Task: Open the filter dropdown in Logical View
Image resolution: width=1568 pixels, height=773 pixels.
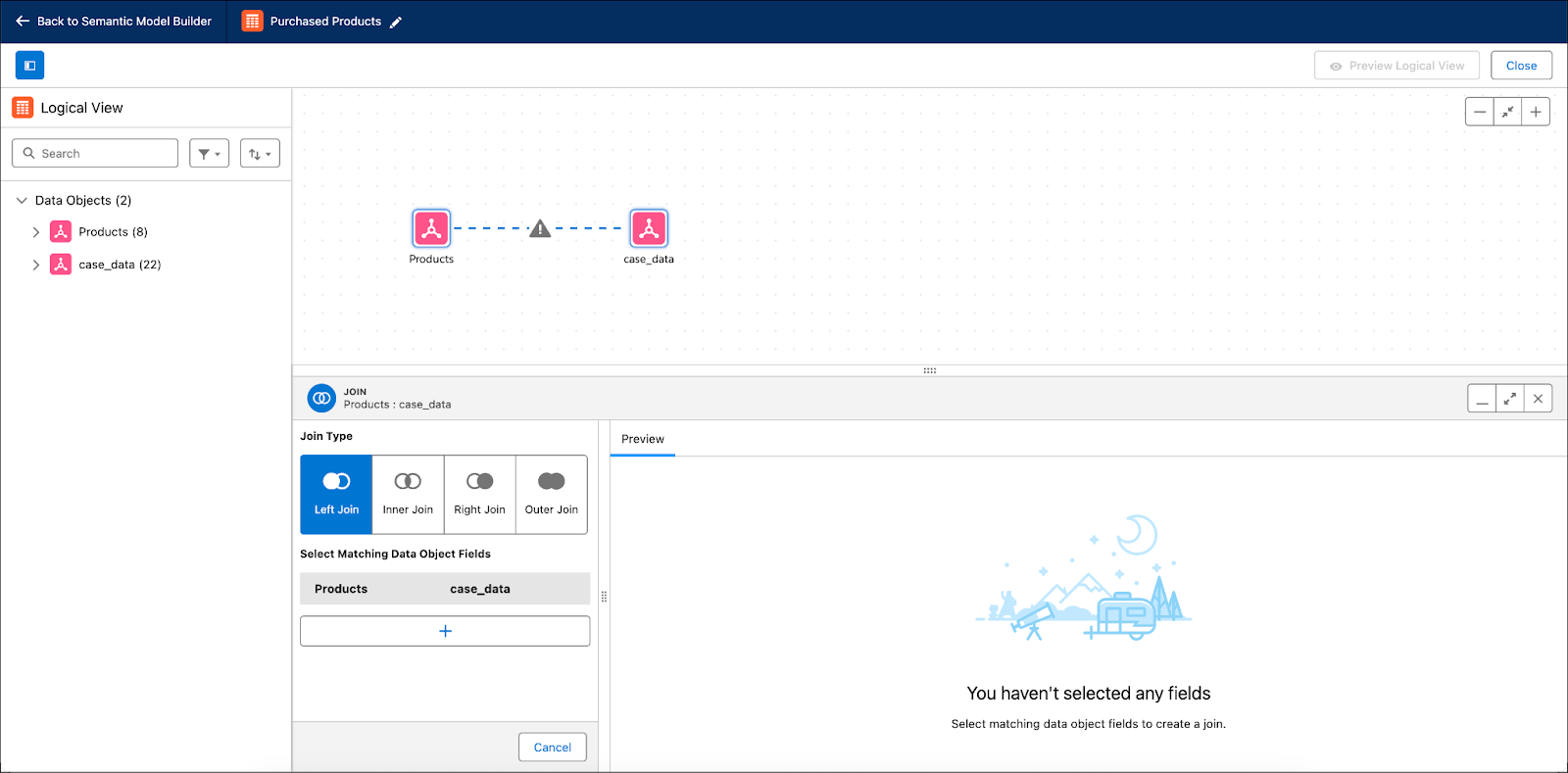Action: click(x=210, y=154)
